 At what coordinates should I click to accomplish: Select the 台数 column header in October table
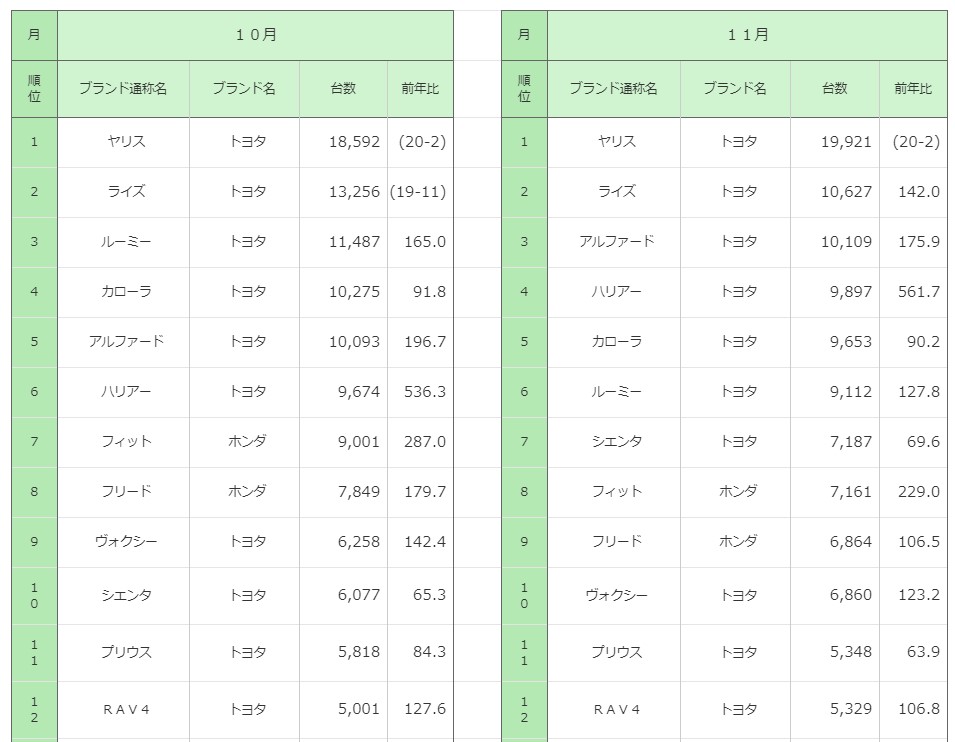coord(343,88)
